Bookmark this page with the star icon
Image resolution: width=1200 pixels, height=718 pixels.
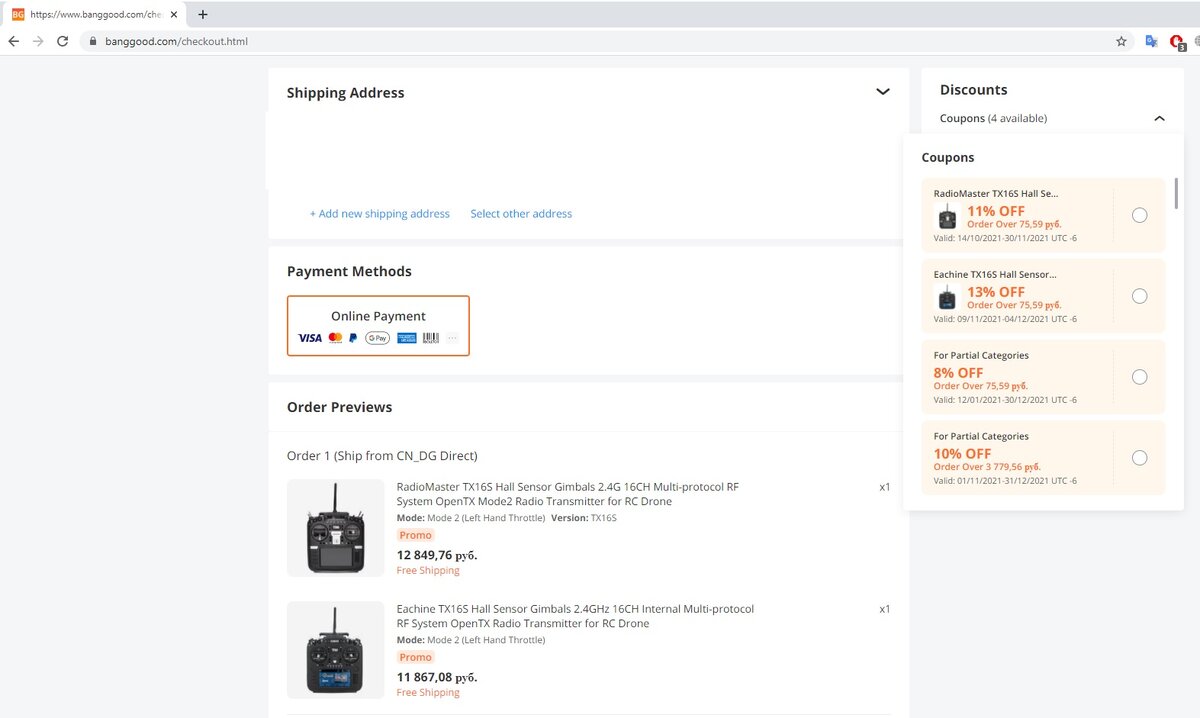tap(1121, 42)
